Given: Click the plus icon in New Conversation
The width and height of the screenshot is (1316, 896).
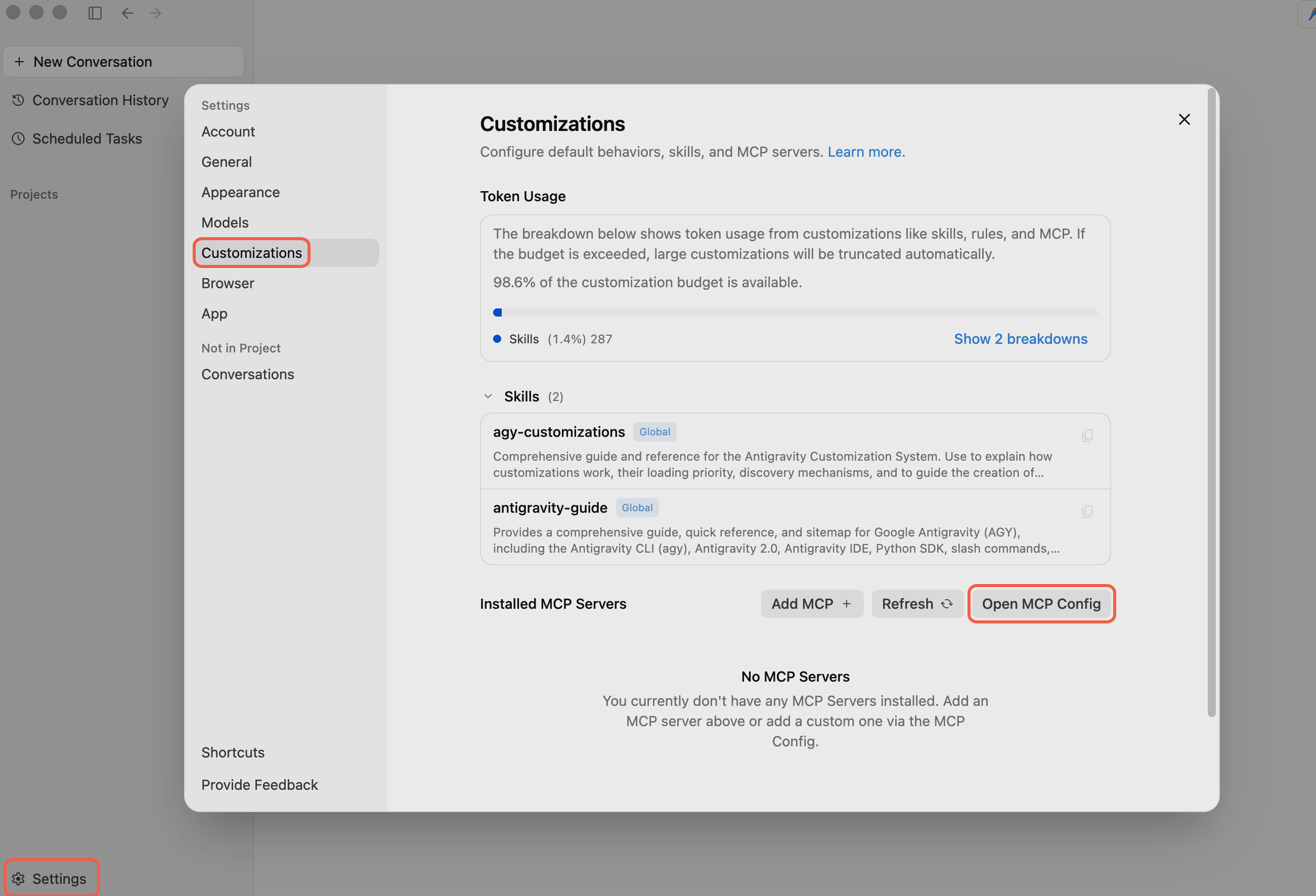Looking at the screenshot, I should click(19, 62).
